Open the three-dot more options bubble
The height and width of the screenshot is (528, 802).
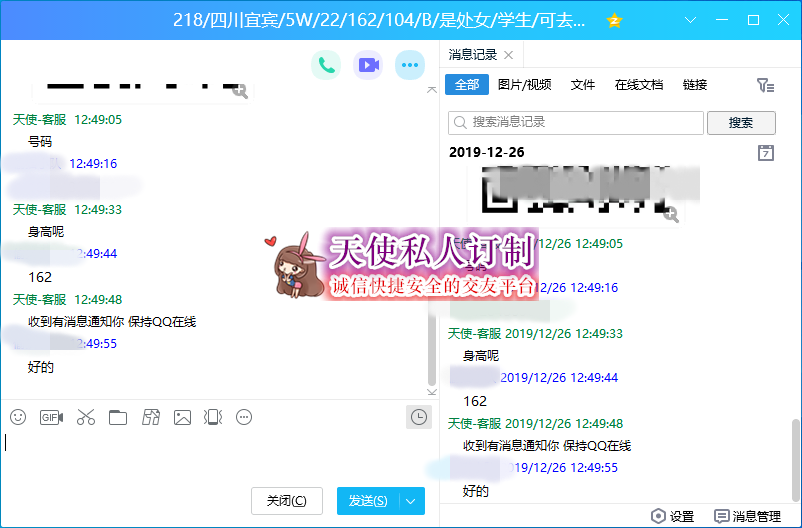409,65
